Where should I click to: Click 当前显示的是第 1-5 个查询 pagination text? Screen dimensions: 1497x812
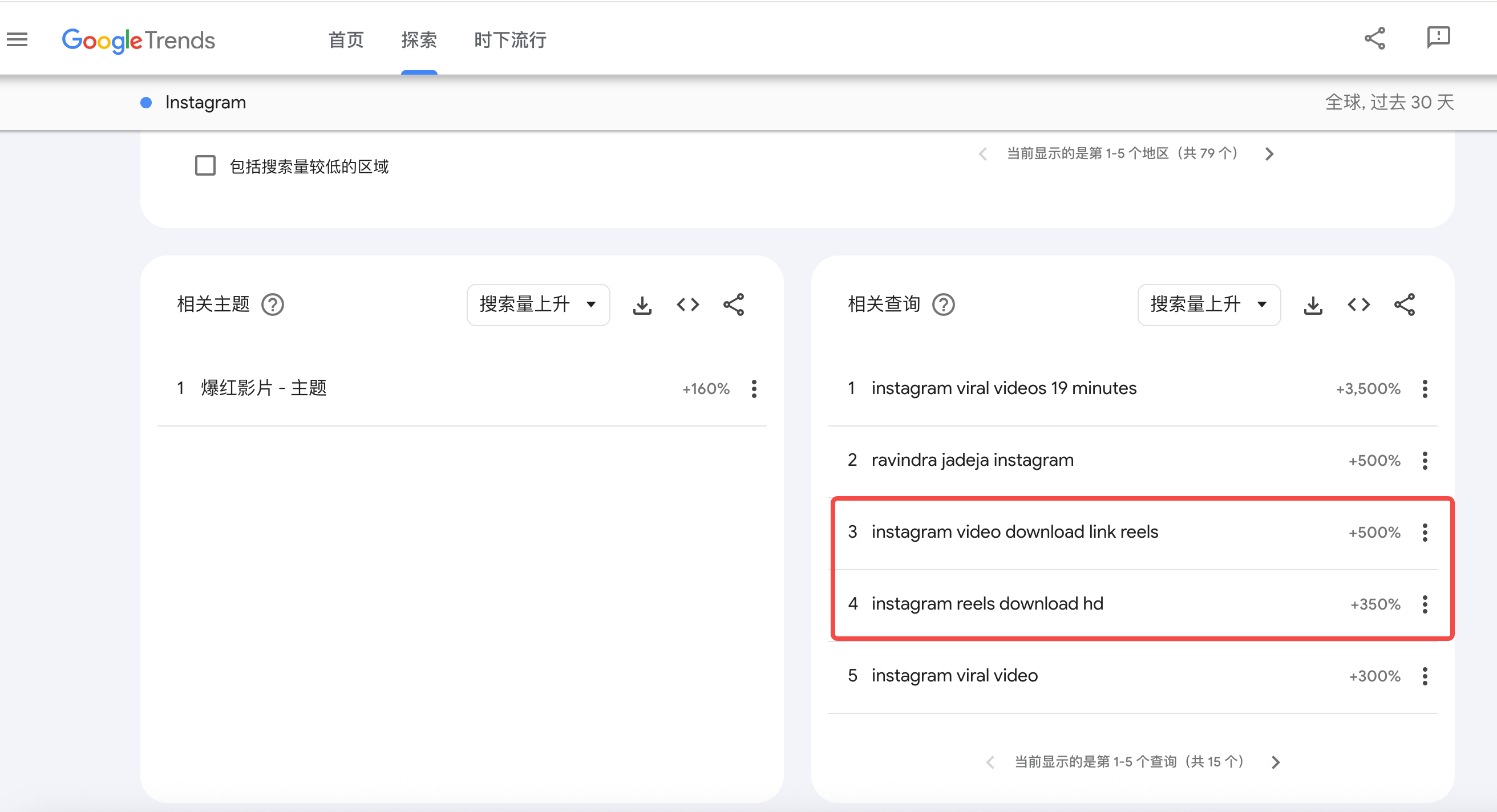pos(1129,762)
